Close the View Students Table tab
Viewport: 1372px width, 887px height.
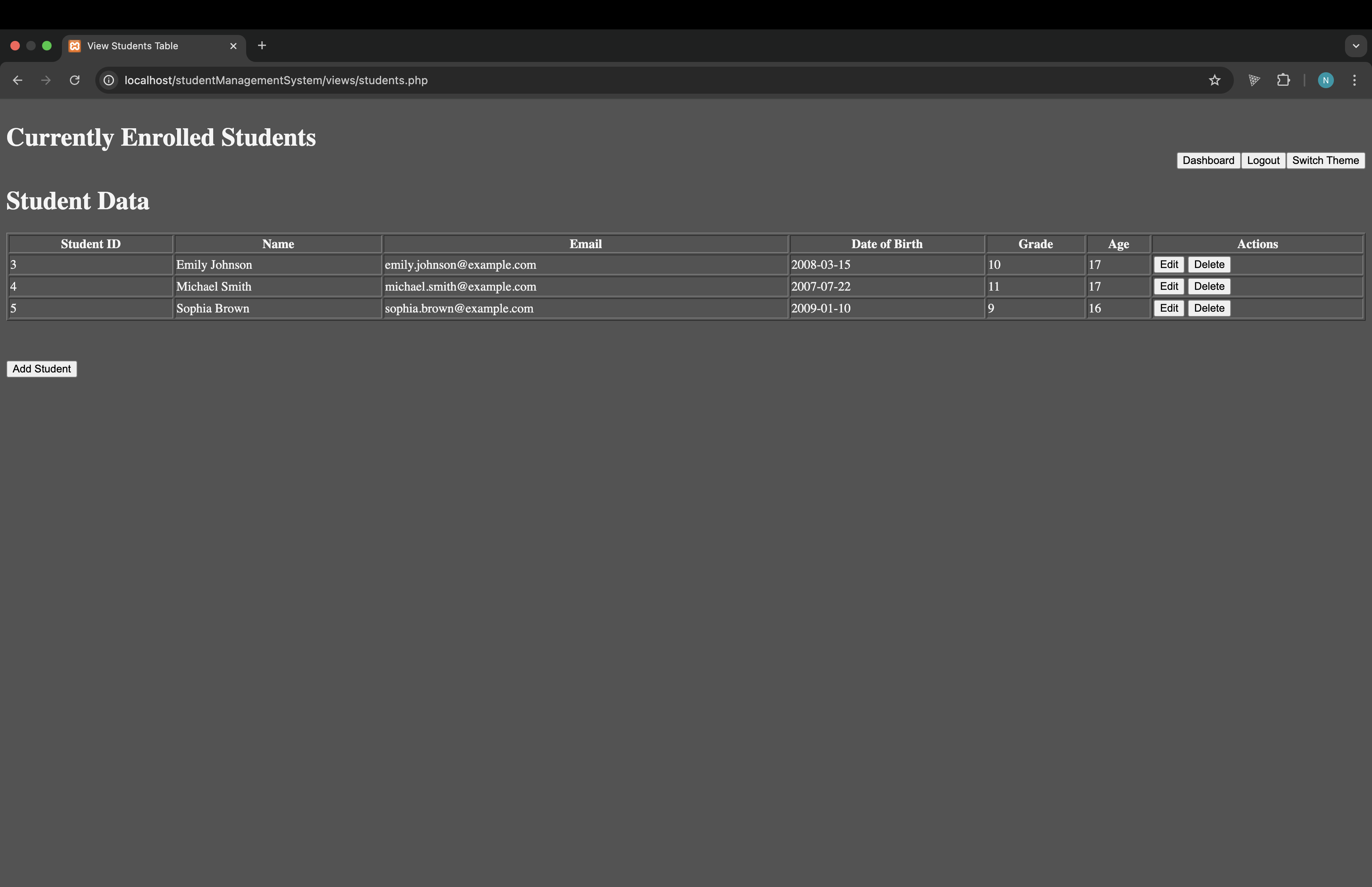(x=233, y=46)
